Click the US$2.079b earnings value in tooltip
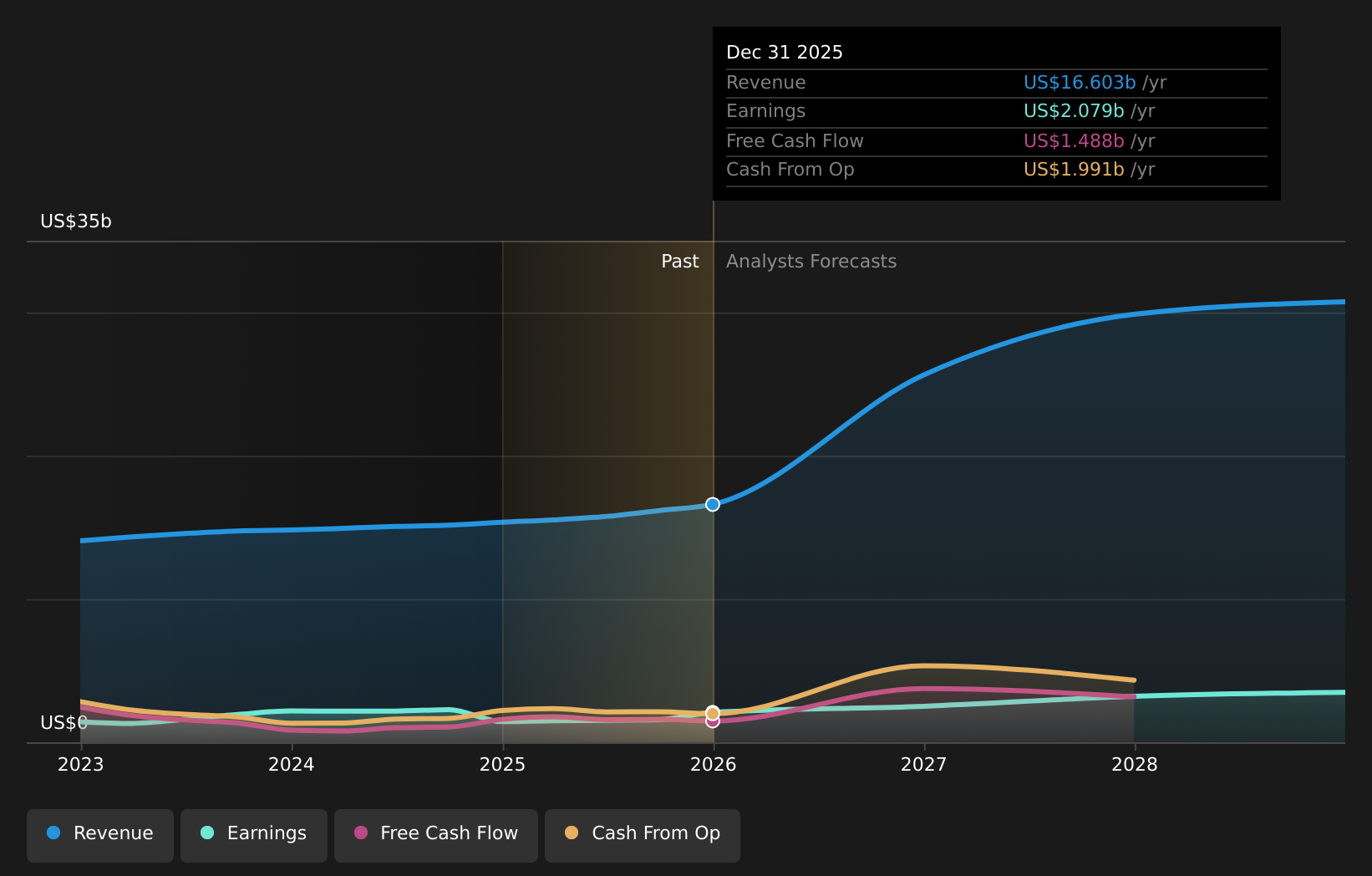The width and height of the screenshot is (1372, 876). pos(1073,111)
